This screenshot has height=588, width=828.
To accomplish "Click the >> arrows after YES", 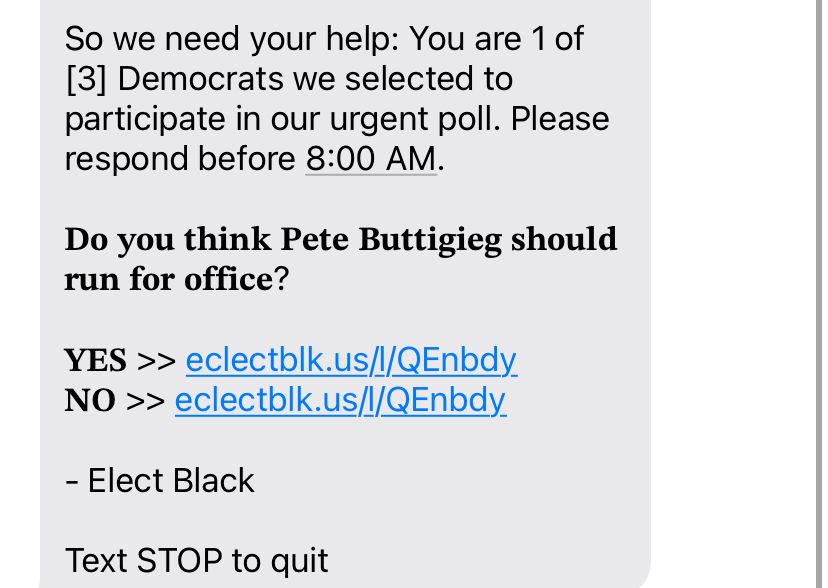I will [156, 362].
